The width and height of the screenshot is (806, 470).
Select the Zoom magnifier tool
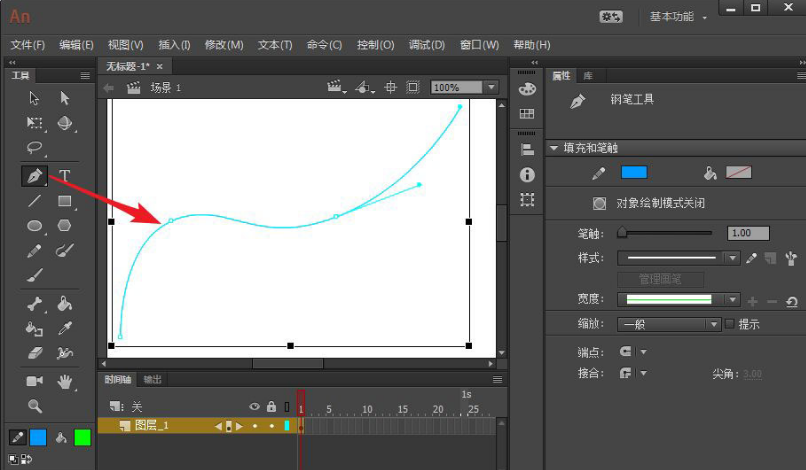pos(34,406)
